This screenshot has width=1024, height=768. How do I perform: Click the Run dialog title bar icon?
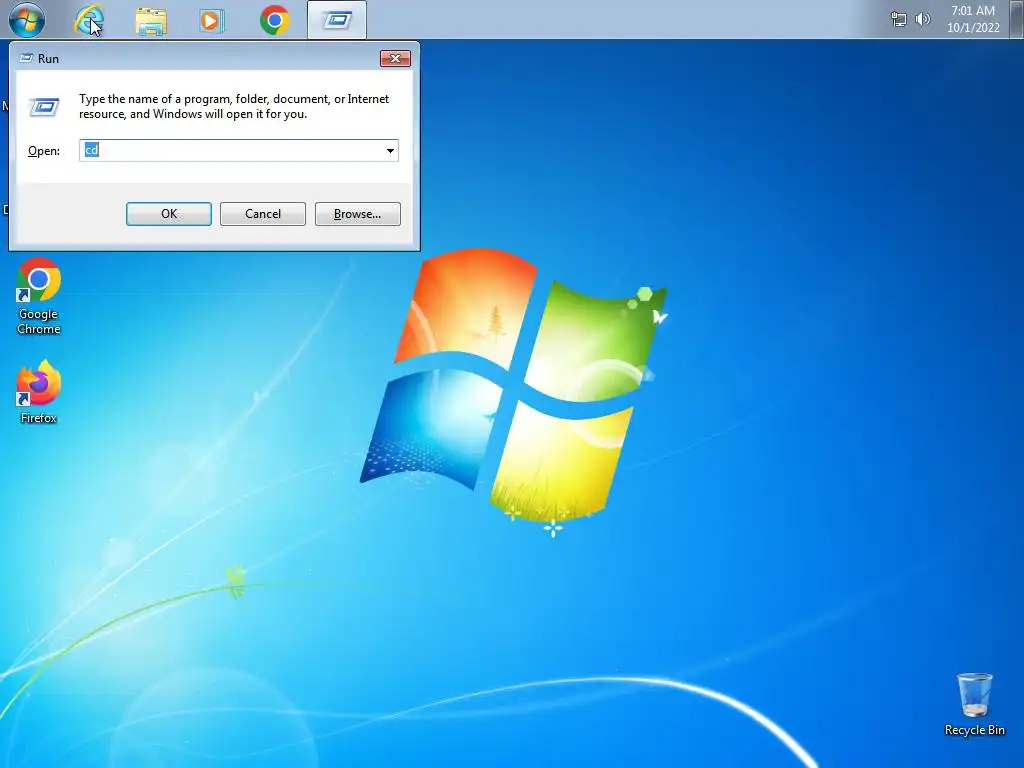(26, 58)
